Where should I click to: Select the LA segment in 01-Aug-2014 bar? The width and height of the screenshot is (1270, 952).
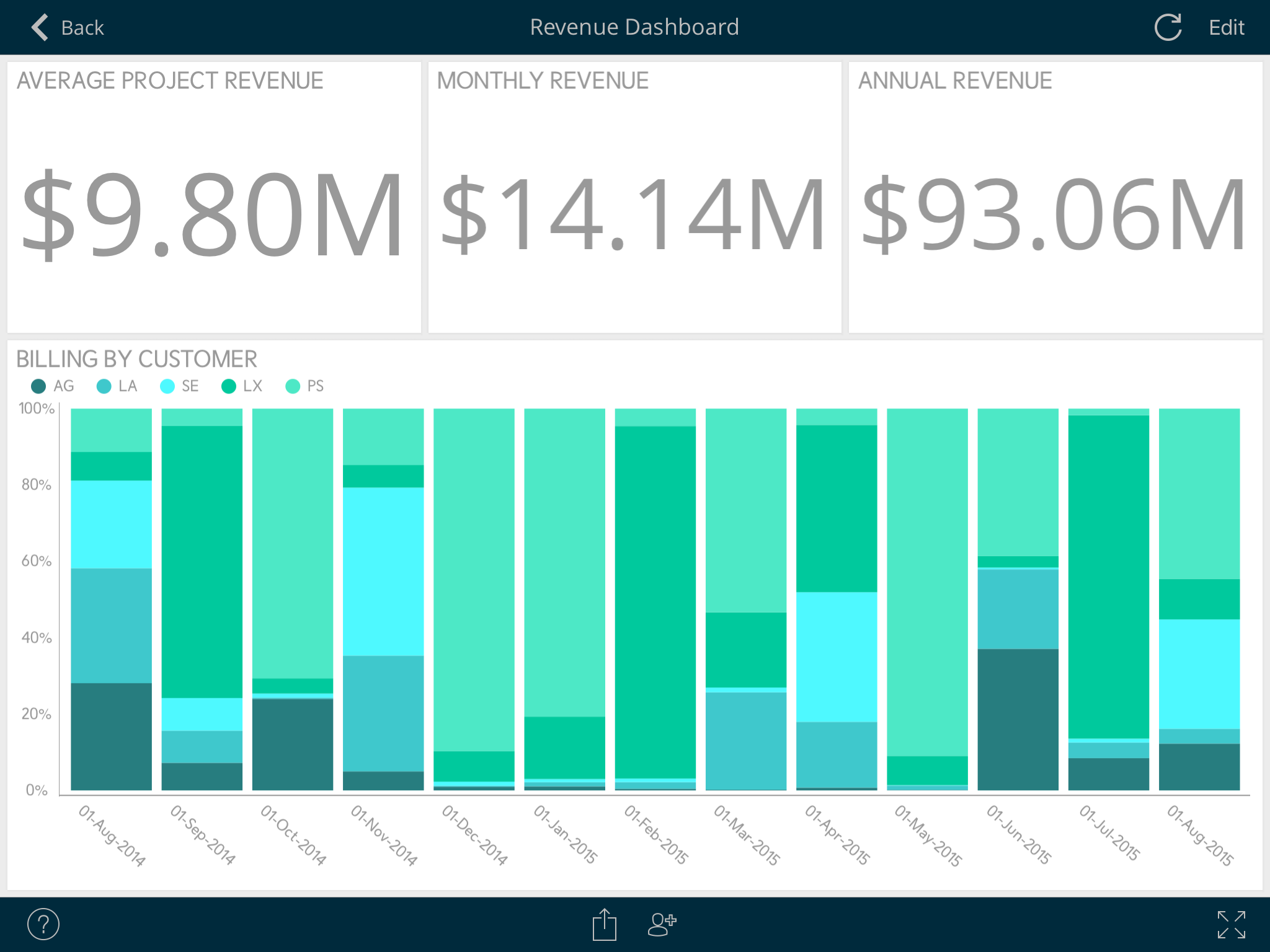coord(112,625)
